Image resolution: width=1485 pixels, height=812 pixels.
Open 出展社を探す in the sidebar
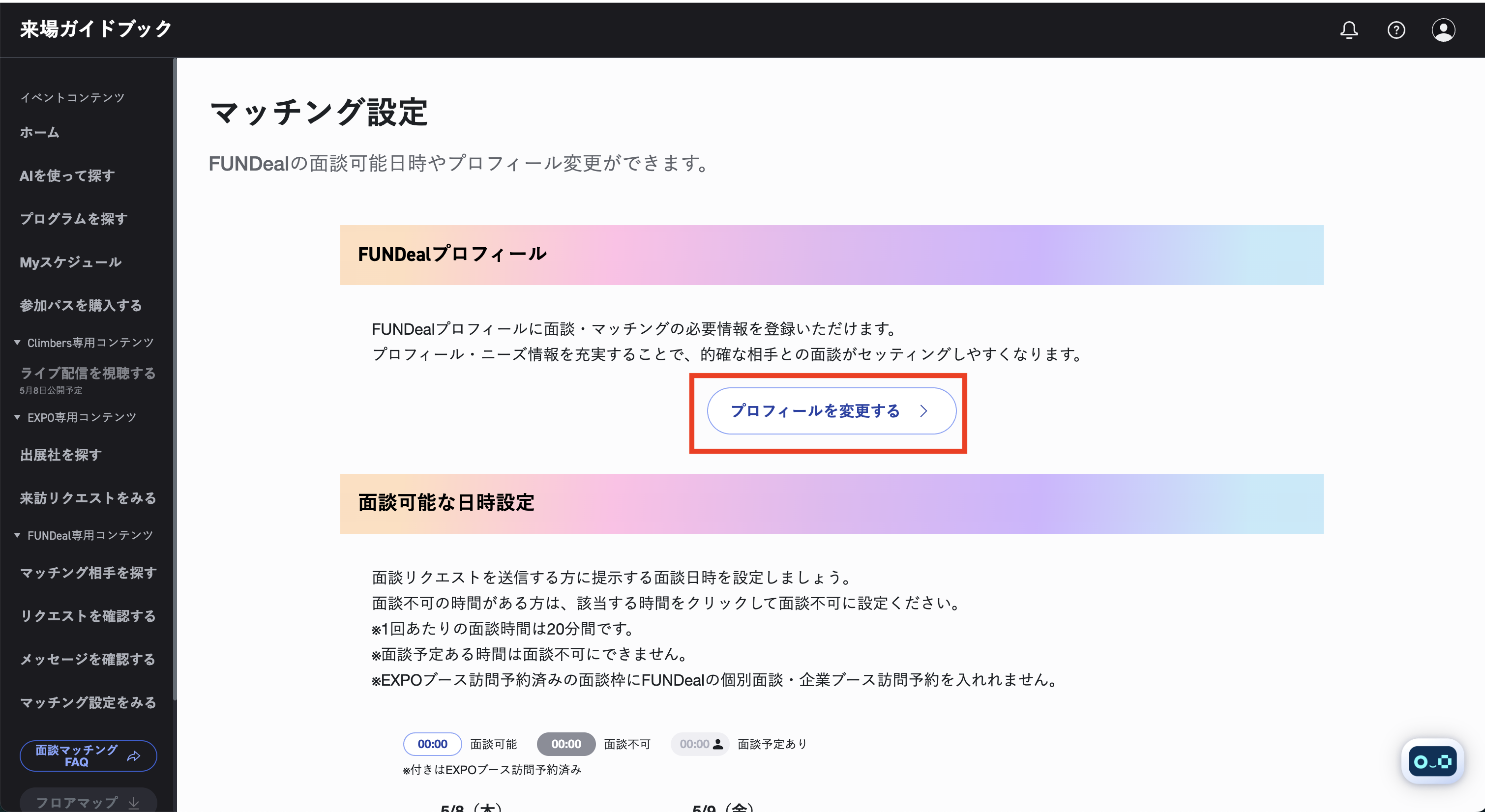(60, 455)
